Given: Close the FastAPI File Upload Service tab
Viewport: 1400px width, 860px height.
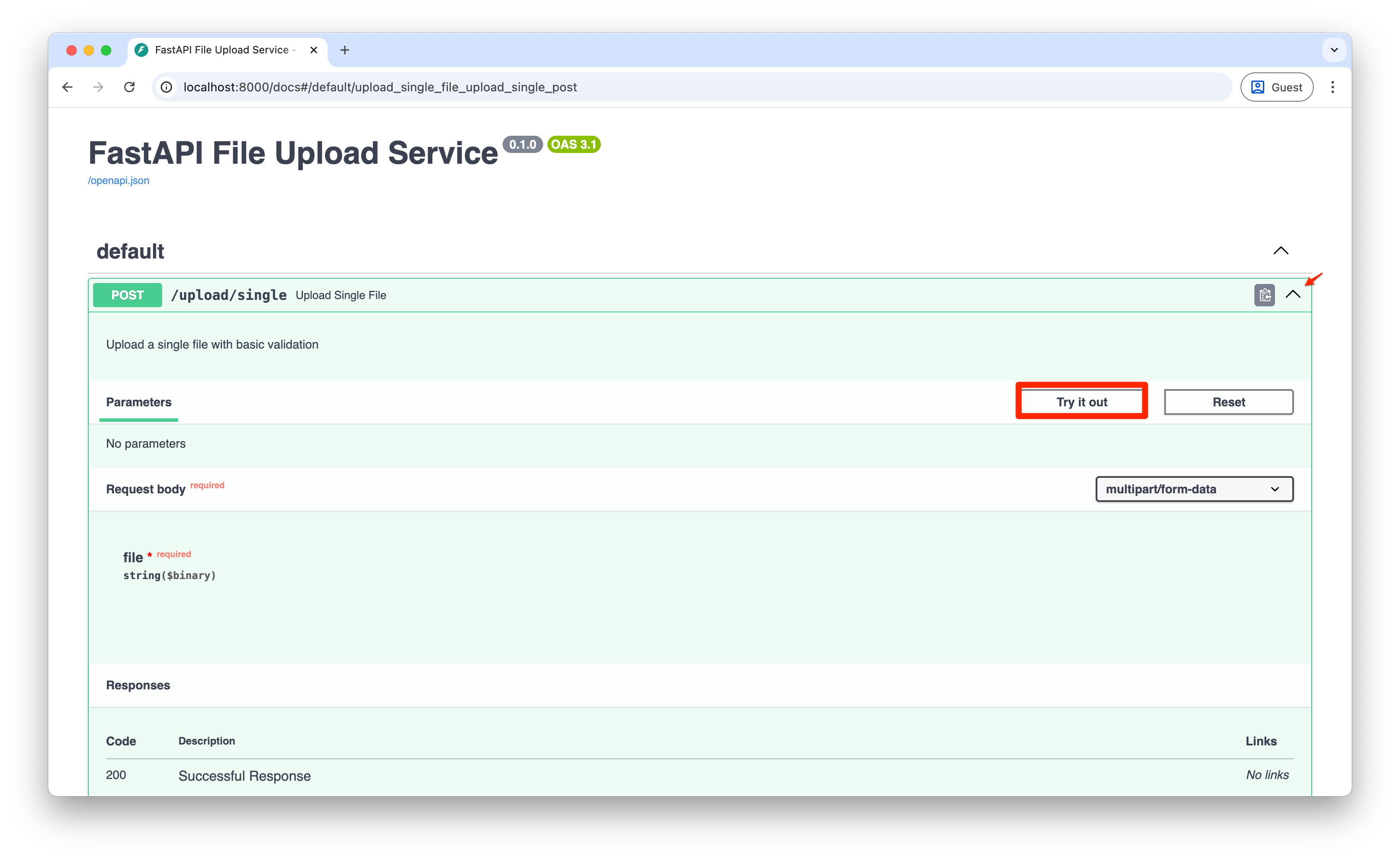Looking at the screenshot, I should [313, 50].
